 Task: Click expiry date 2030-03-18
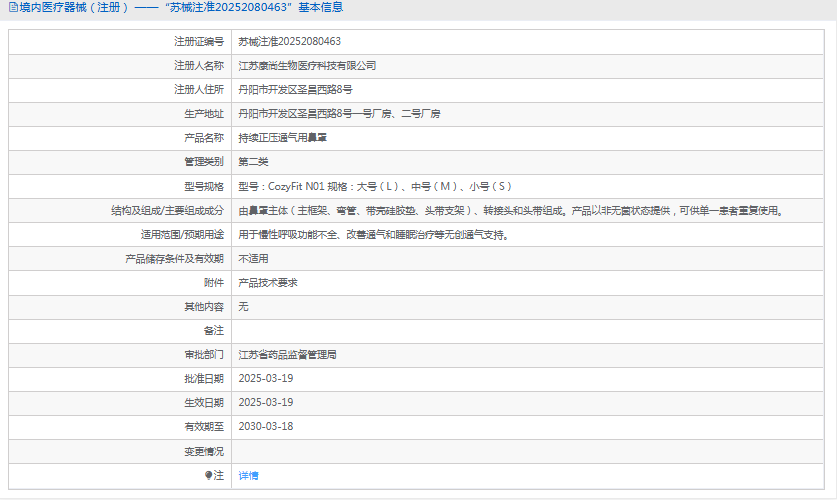(x=266, y=426)
